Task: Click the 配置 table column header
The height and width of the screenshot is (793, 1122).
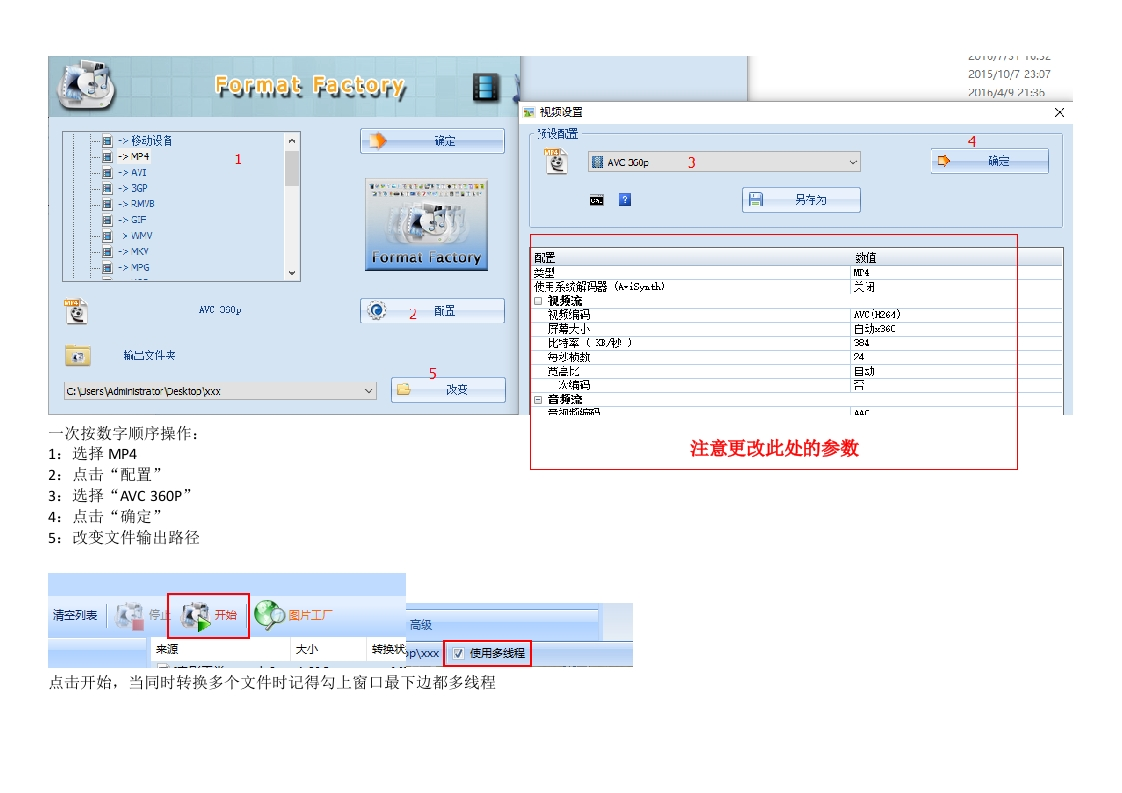Action: coord(691,258)
